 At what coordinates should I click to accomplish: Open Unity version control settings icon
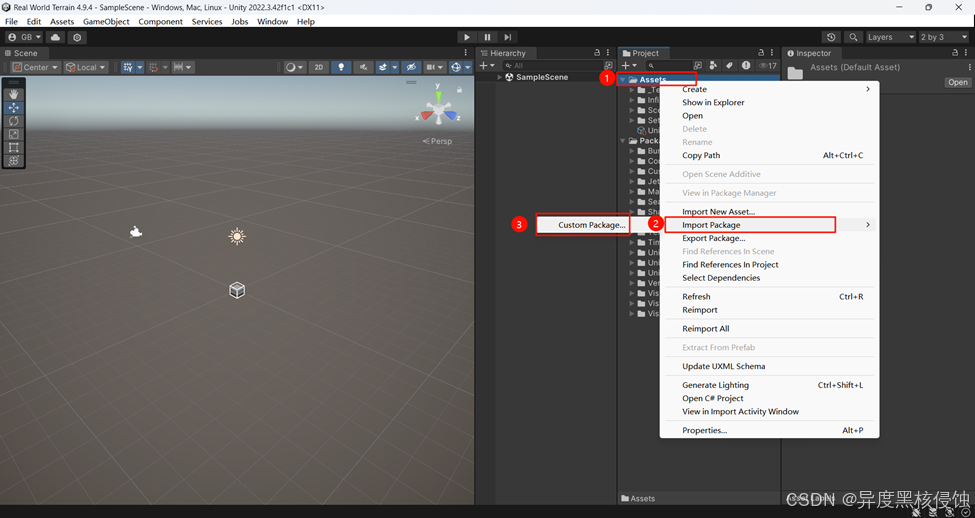(77, 37)
